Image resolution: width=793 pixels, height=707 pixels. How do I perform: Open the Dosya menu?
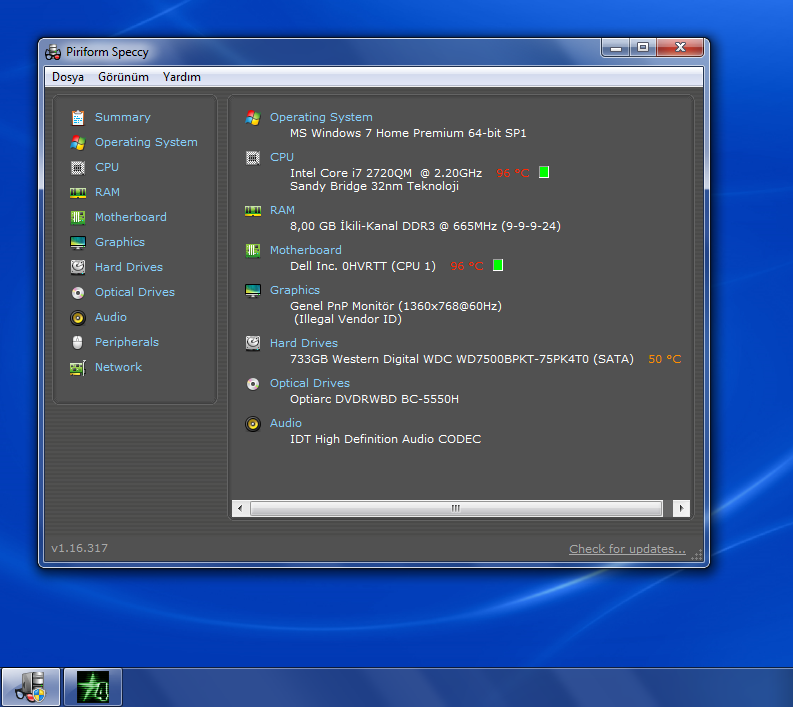coord(68,77)
